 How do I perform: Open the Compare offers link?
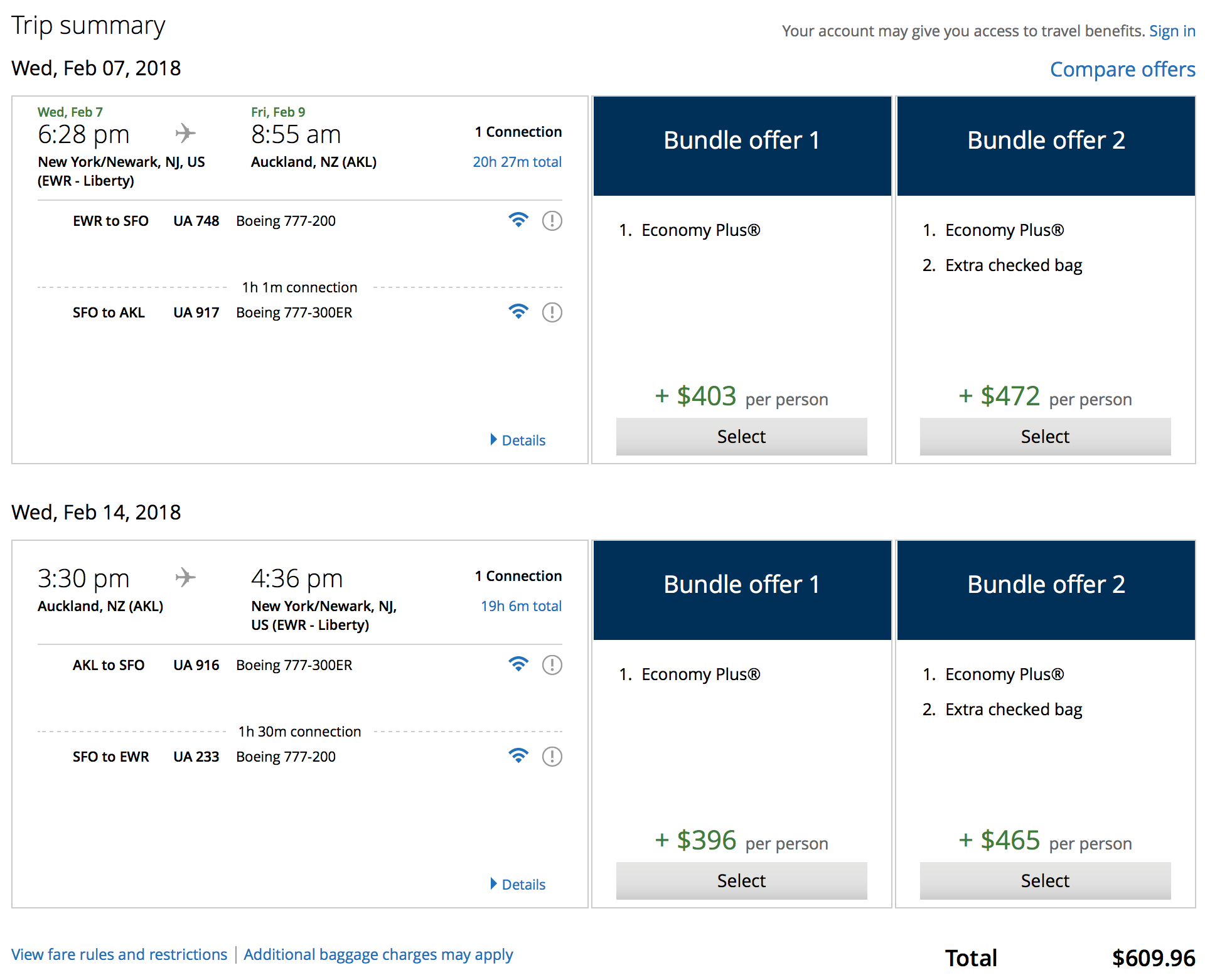[x=1122, y=70]
